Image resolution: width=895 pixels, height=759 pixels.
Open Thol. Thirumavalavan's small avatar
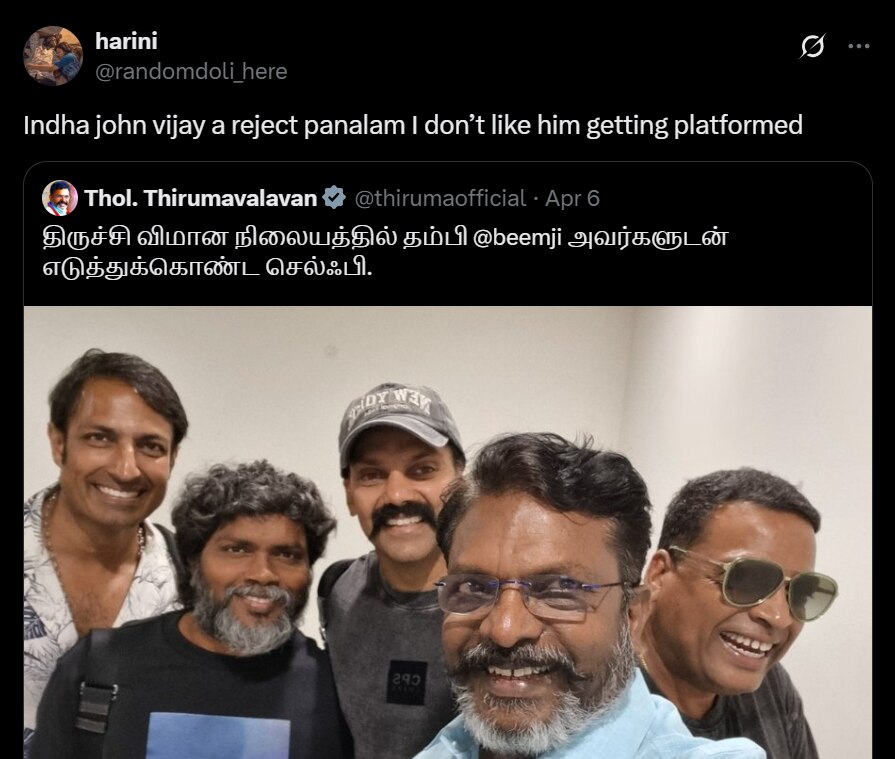60,198
